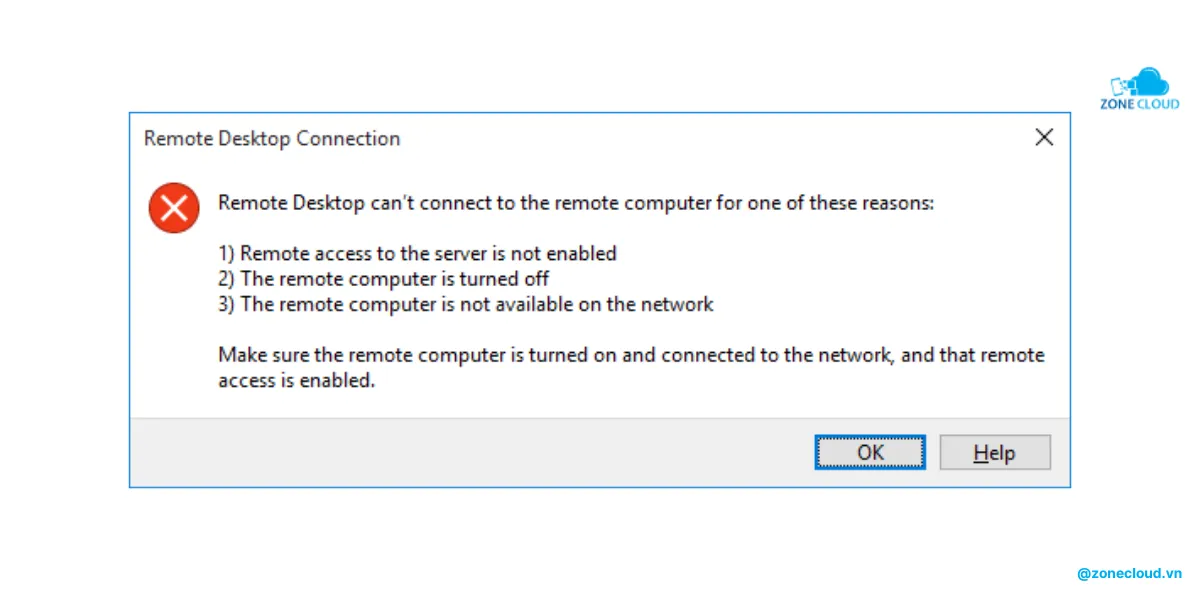Click the red error X icon
The image size is (1200, 600).
click(174, 208)
